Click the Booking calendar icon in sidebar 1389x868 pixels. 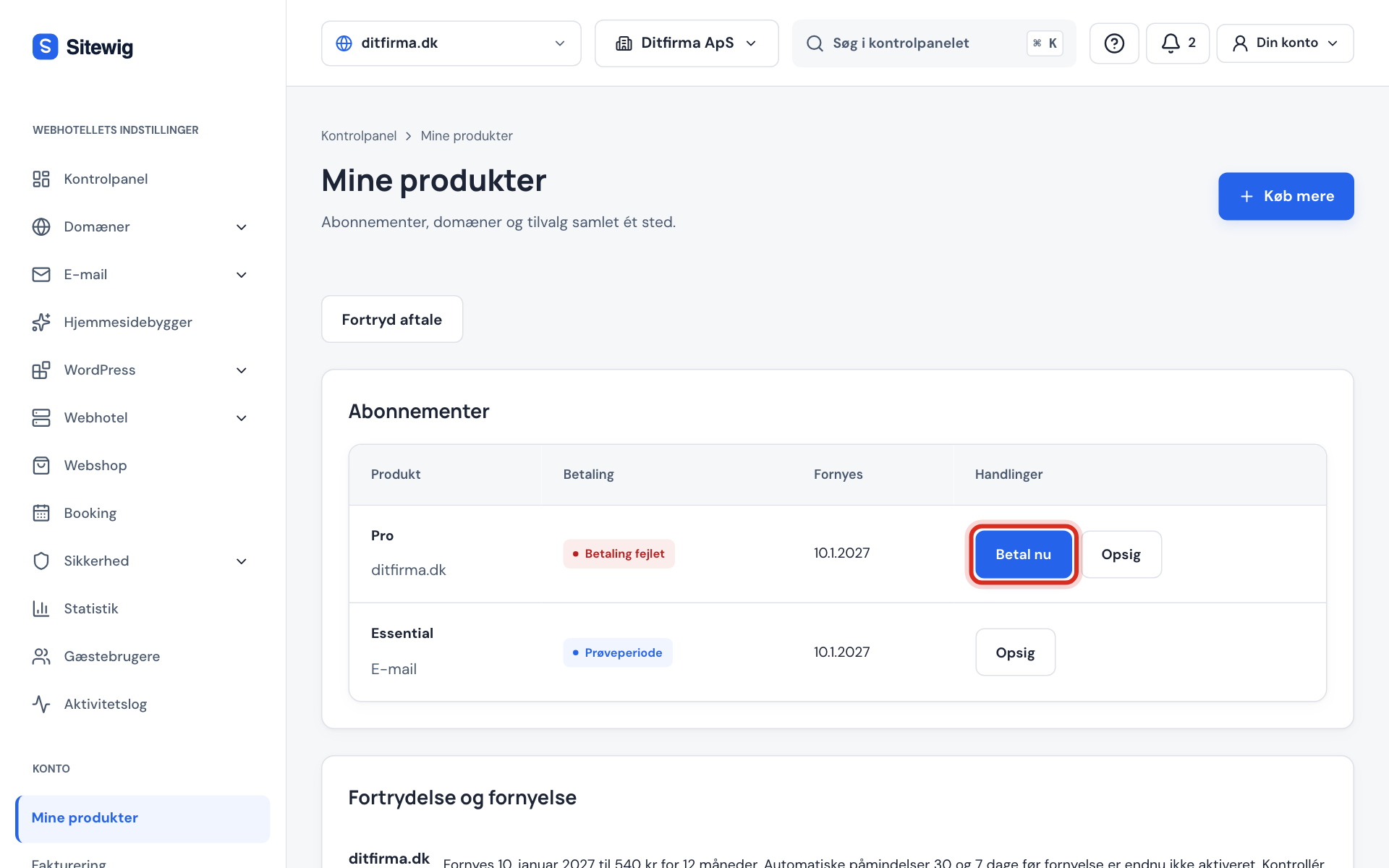[x=41, y=513]
